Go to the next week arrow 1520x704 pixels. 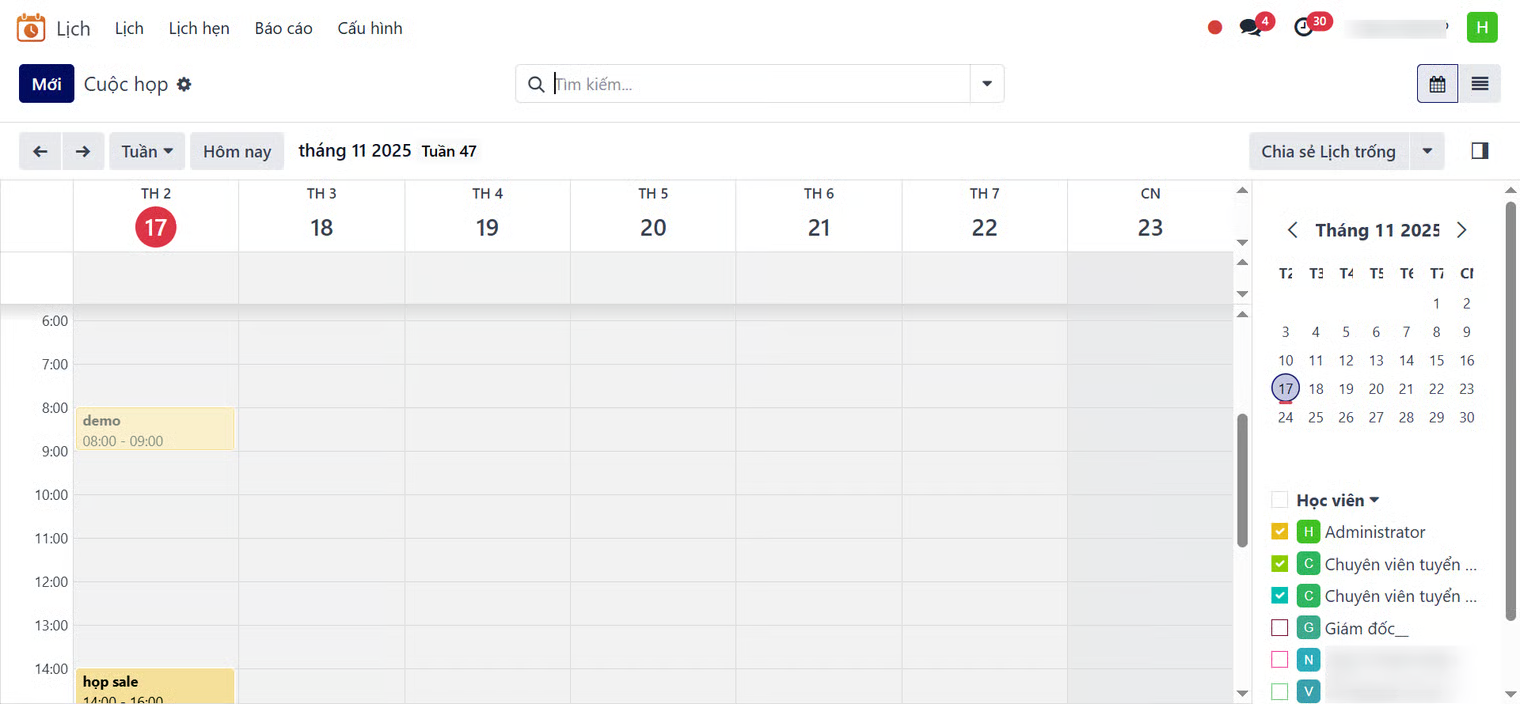(83, 151)
